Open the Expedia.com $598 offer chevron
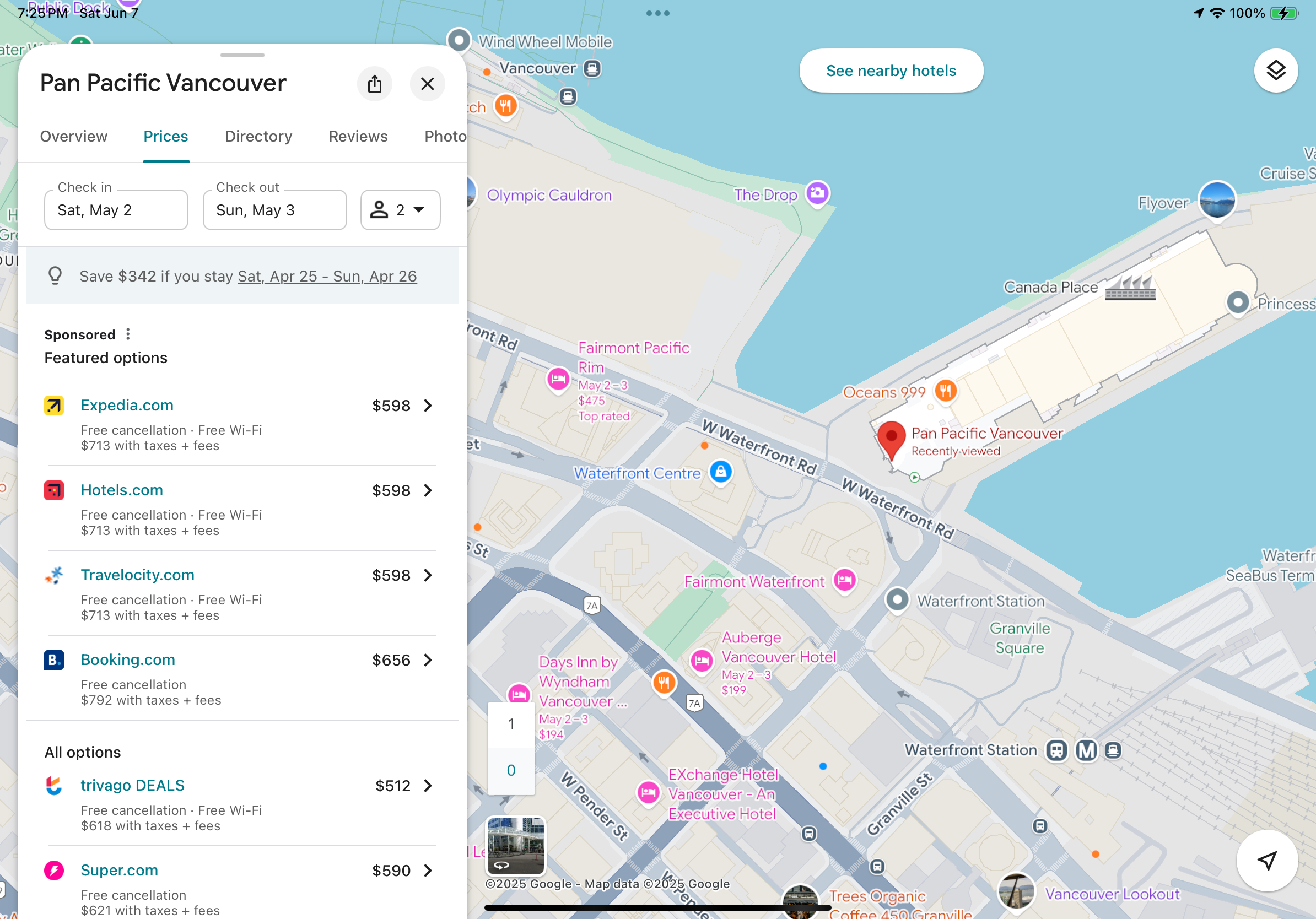Screen dimensions: 1316x919 click(x=428, y=406)
